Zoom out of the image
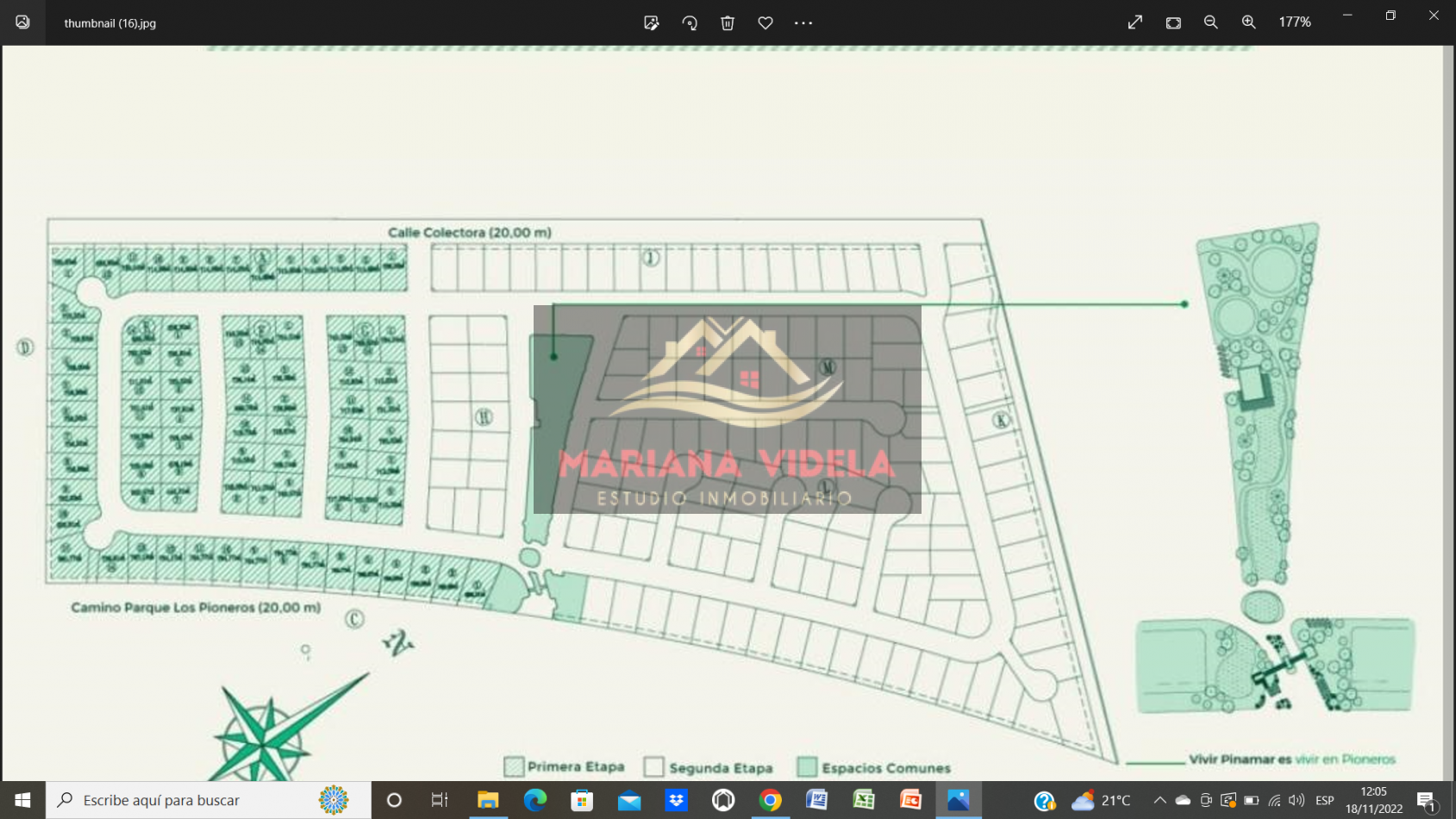This screenshot has height=819, width=1456. click(x=1211, y=22)
